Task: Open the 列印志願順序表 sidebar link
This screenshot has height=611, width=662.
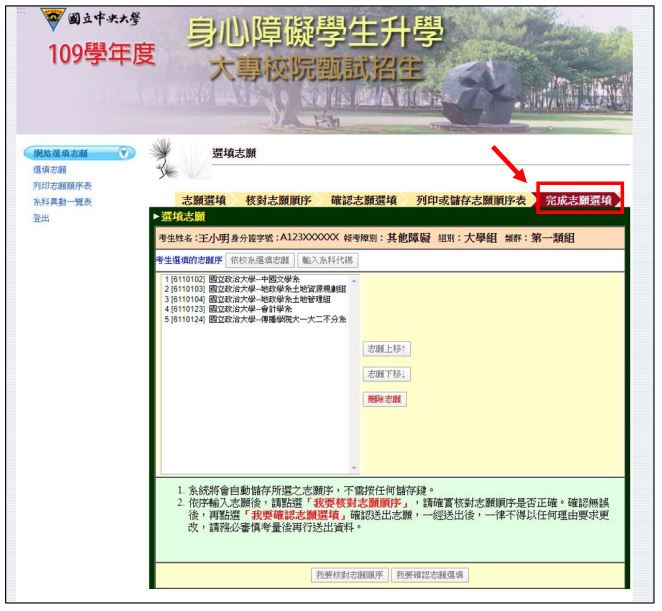Action: (x=62, y=186)
